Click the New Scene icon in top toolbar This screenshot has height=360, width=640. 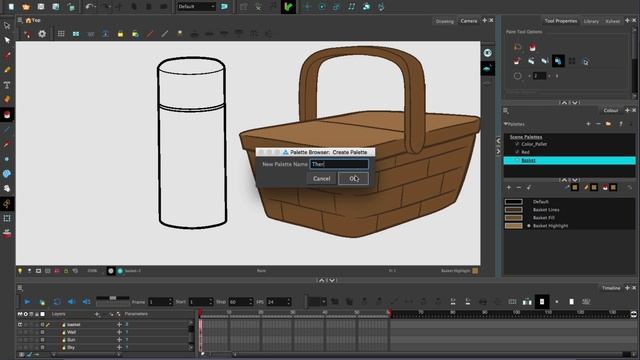coord(11,7)
